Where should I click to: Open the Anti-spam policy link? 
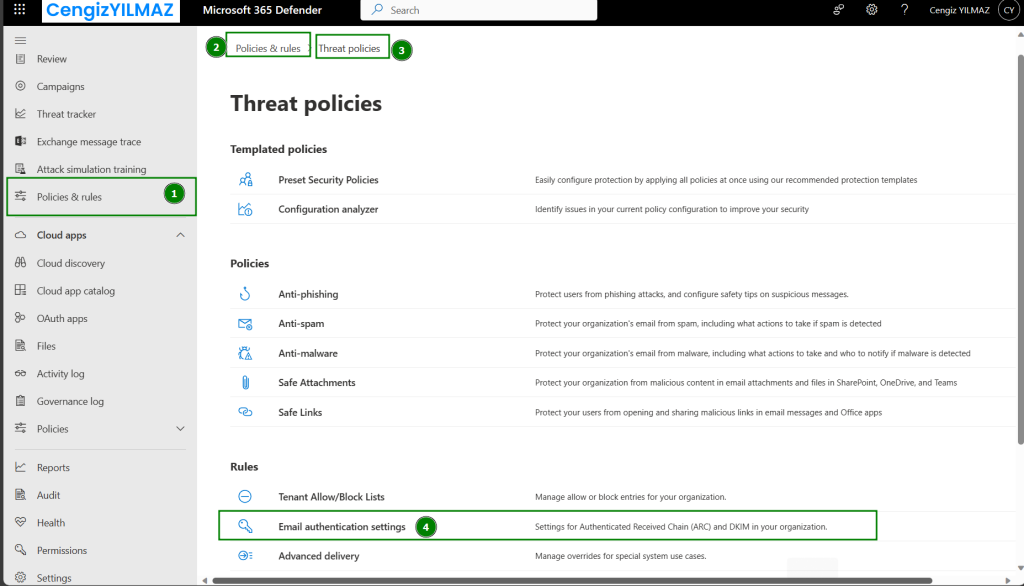pos(301,324)
